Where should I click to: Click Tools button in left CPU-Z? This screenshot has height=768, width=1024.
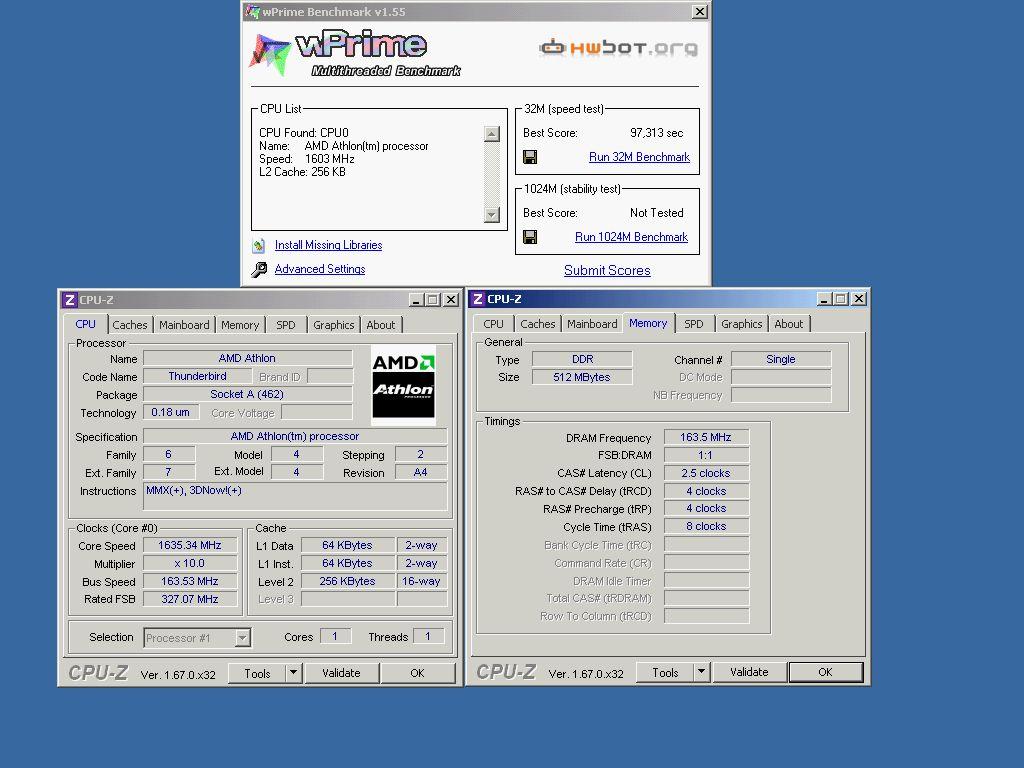(x=257, y=673)
